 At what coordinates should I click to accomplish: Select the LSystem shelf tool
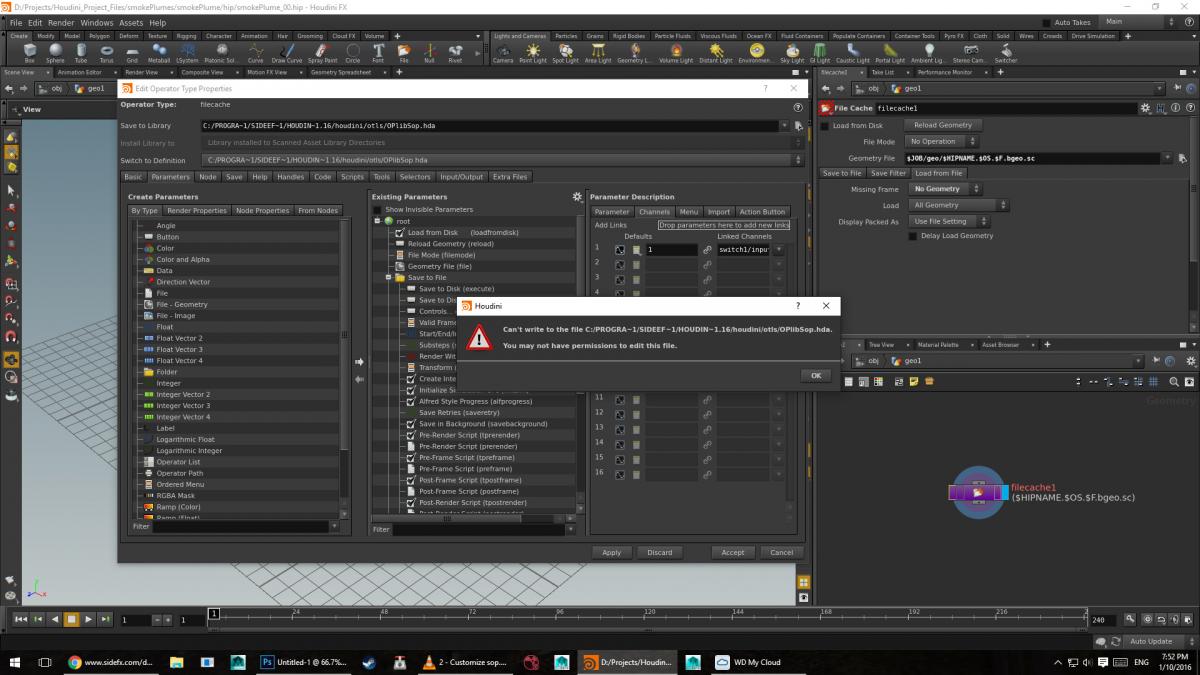coord(187,53)
